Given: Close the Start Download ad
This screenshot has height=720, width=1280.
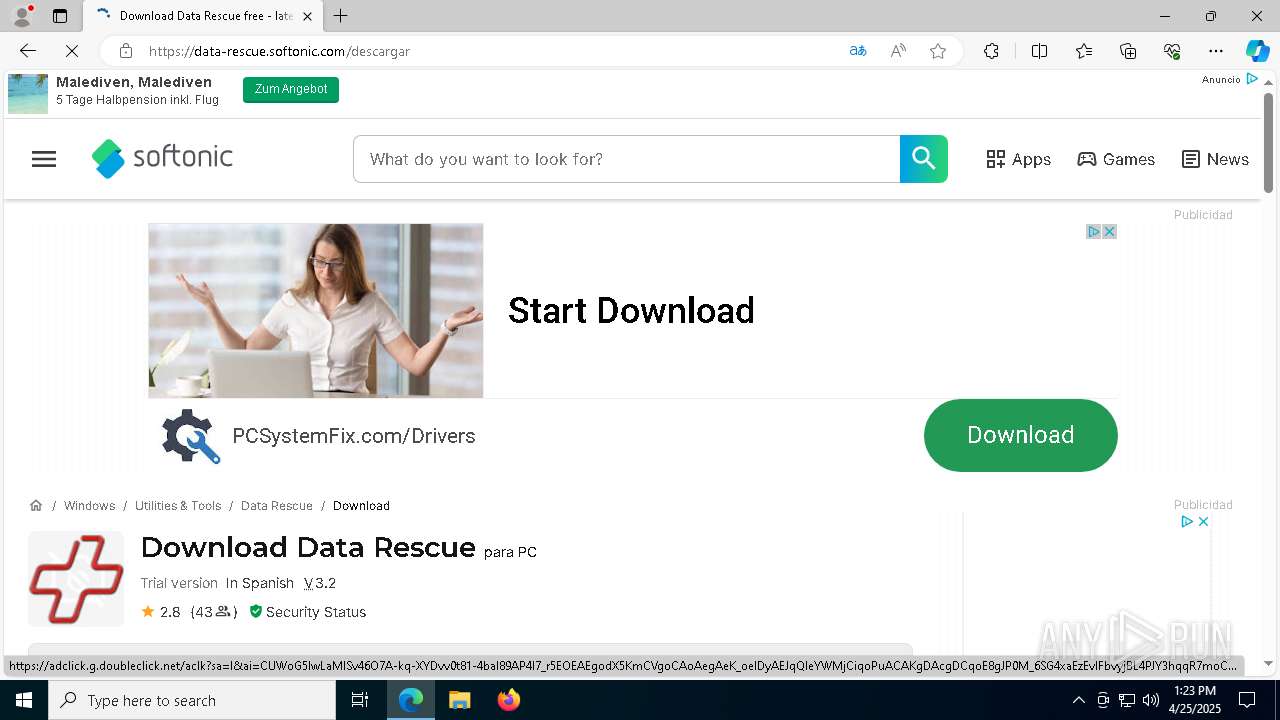Looking at the screenshot, I should 1109,231.
